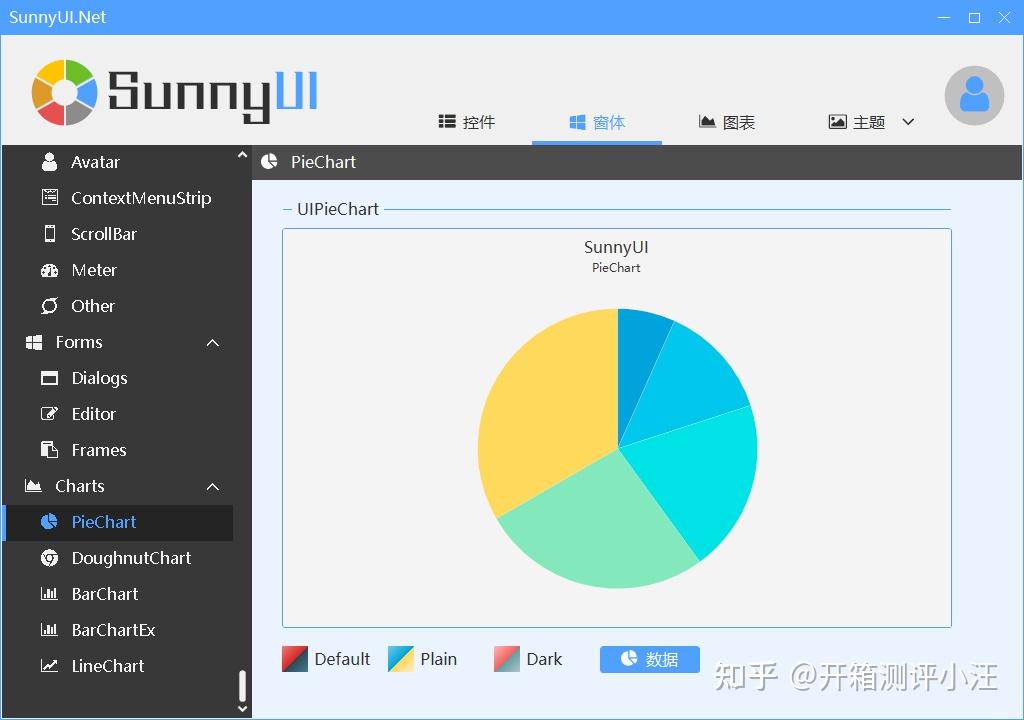Click the sidebar scroll up arrow

(x=242, y=155)
